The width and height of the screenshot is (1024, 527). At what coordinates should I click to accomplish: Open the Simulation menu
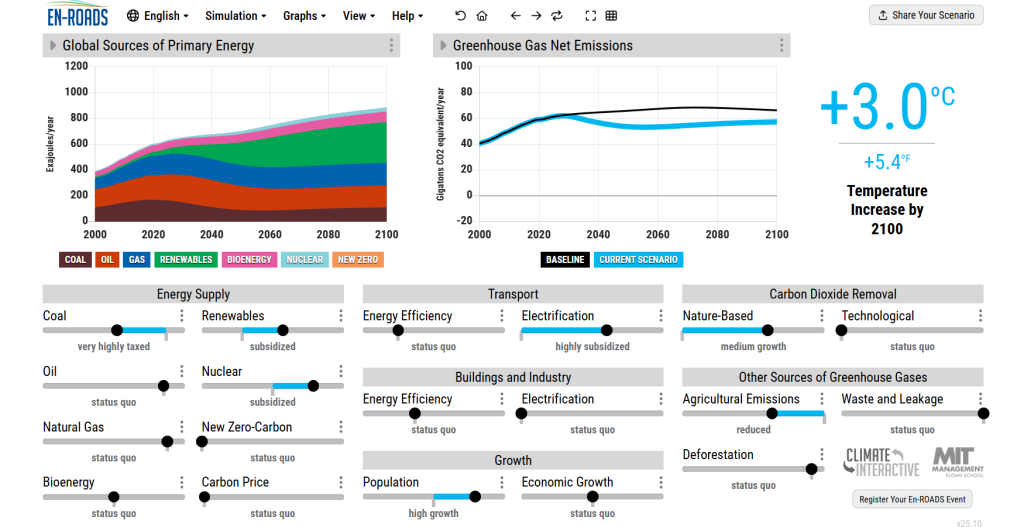[x=235, y=16]
